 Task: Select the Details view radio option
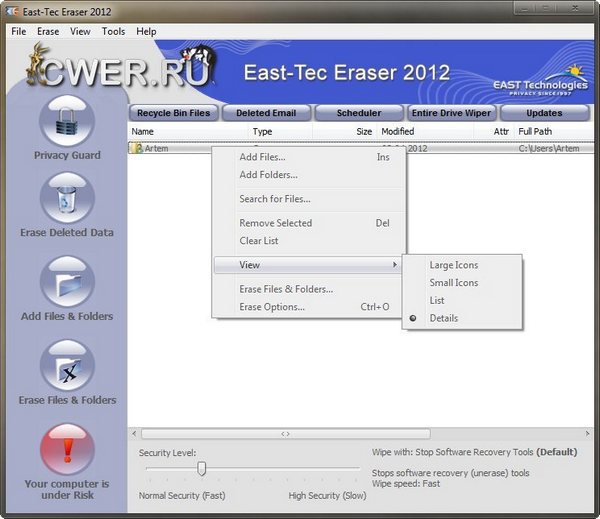tap(412, 318)
